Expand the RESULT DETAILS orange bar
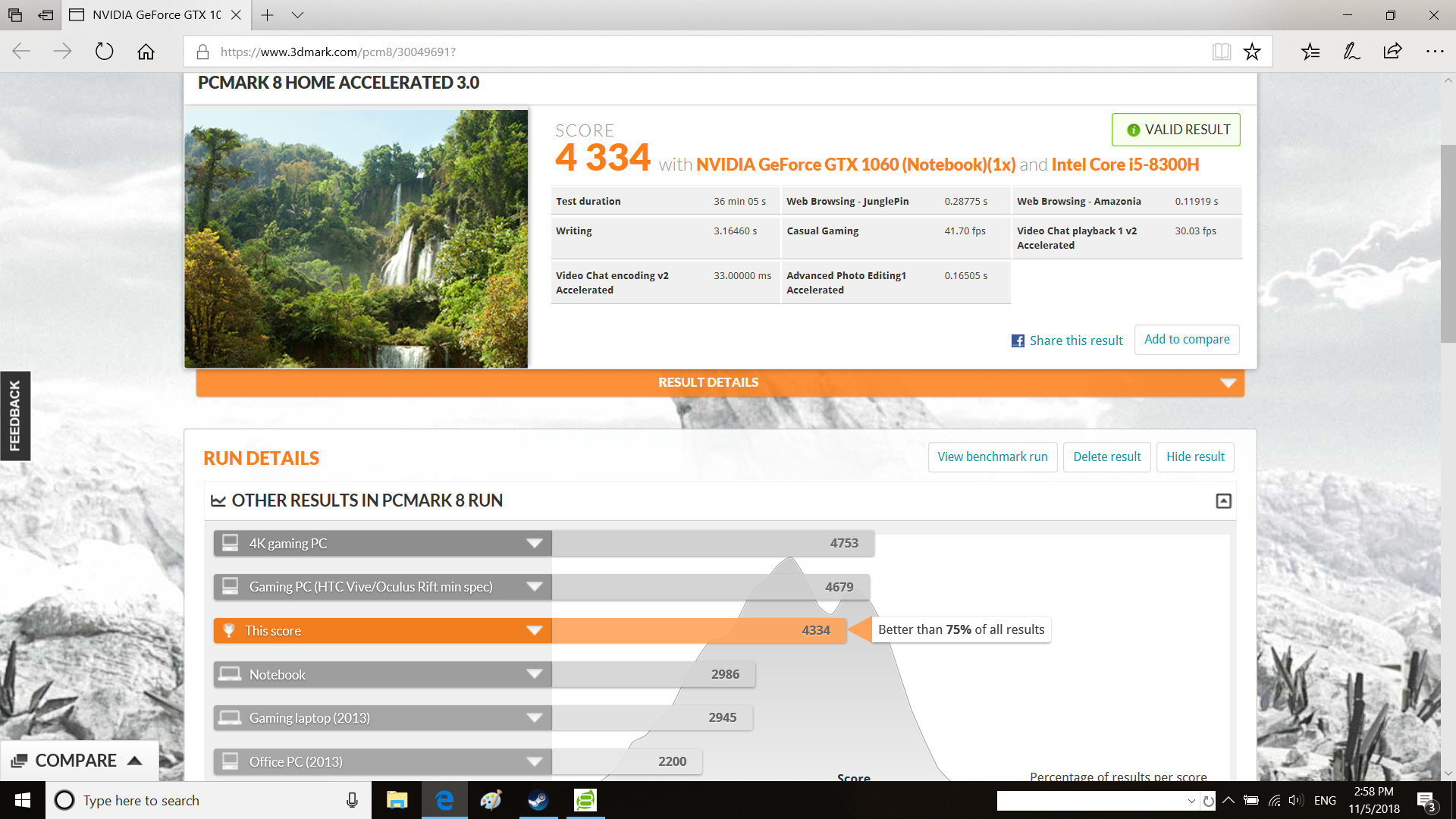Image resolution: width=1456 pixels, height=819 pixels. tap(720, 382)
